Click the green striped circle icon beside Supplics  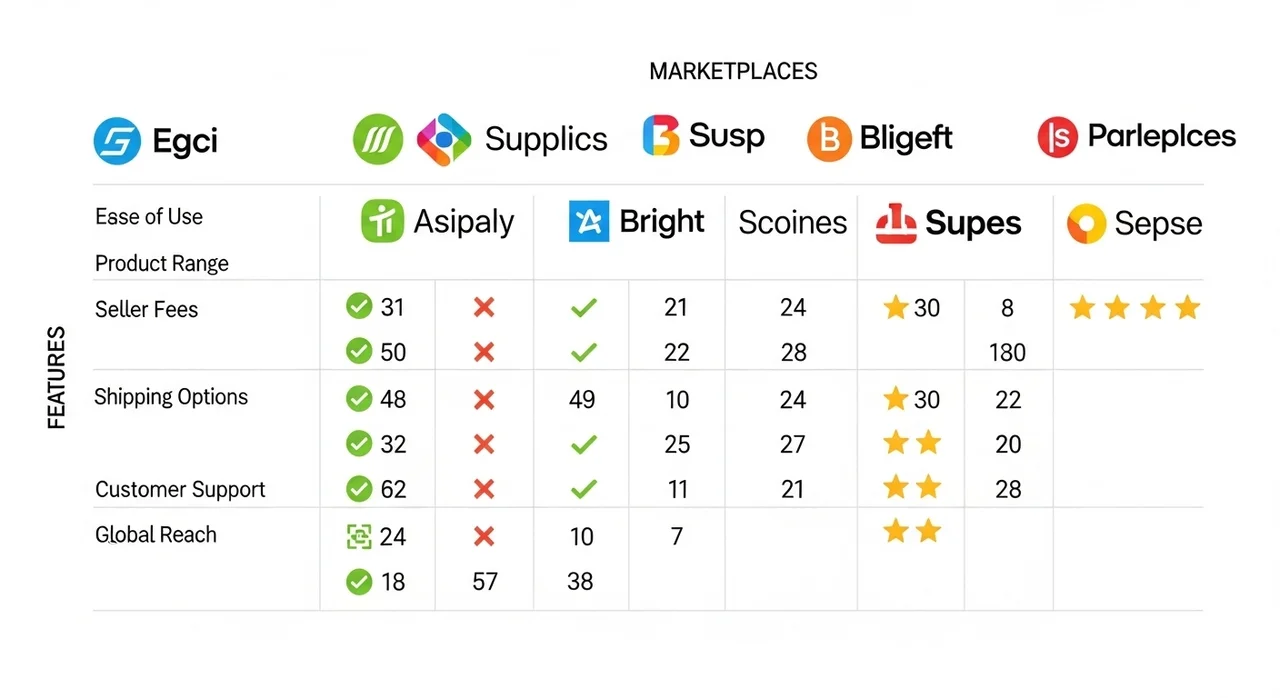378,139
